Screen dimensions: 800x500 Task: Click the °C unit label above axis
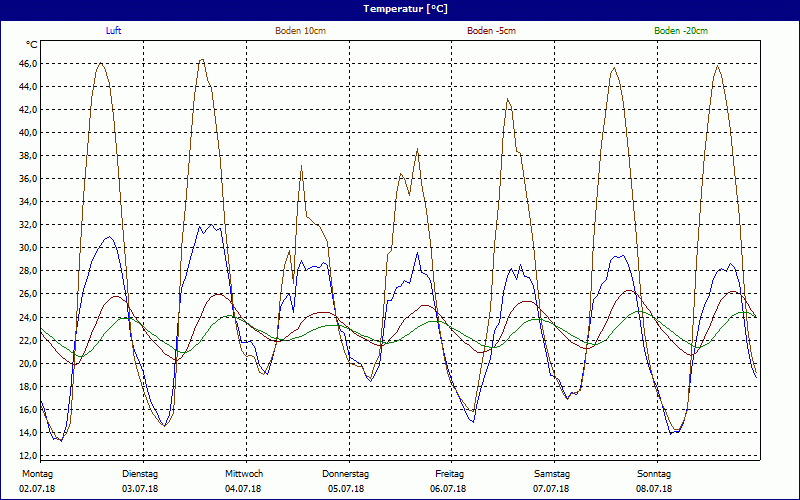point(32,45)
